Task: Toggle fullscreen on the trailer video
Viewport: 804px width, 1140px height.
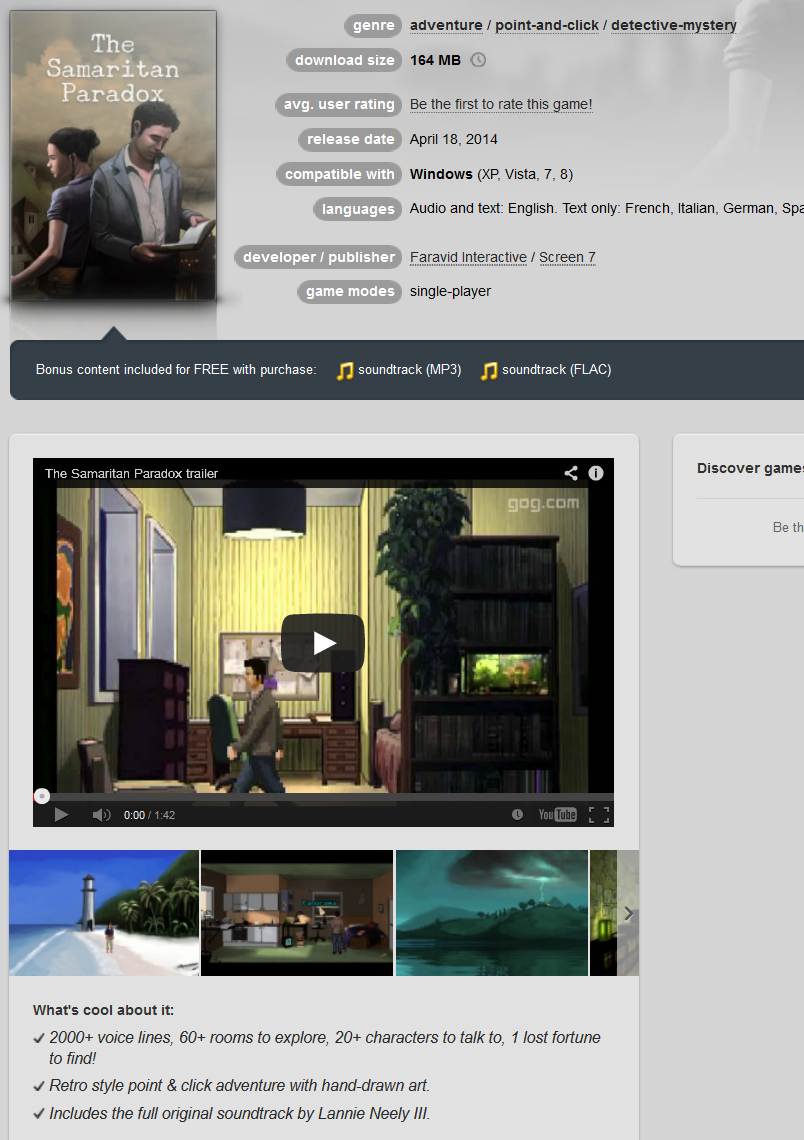Action: pyautogui.click(x=599, y=815)
